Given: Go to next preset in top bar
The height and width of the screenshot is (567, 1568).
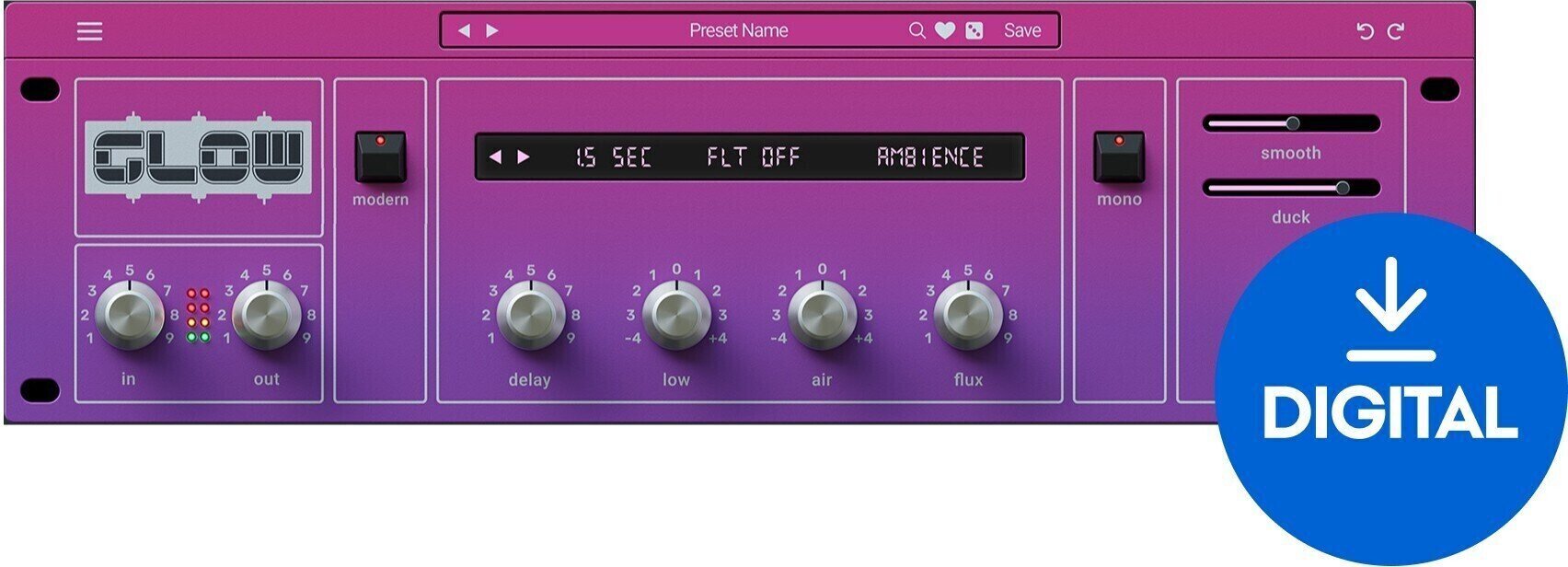Looking at the screenshot, I should [x=492, y=31].
